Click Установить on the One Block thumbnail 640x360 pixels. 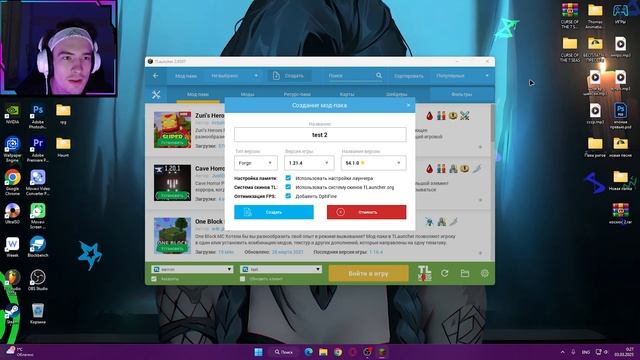coord(172,249)
